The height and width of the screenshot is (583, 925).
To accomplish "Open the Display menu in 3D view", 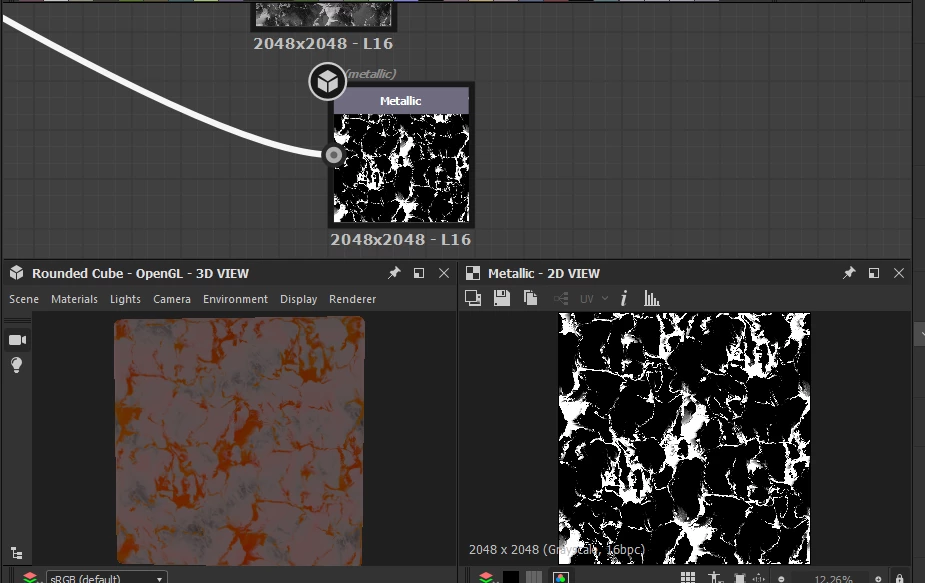I will (x=299, y=299).
